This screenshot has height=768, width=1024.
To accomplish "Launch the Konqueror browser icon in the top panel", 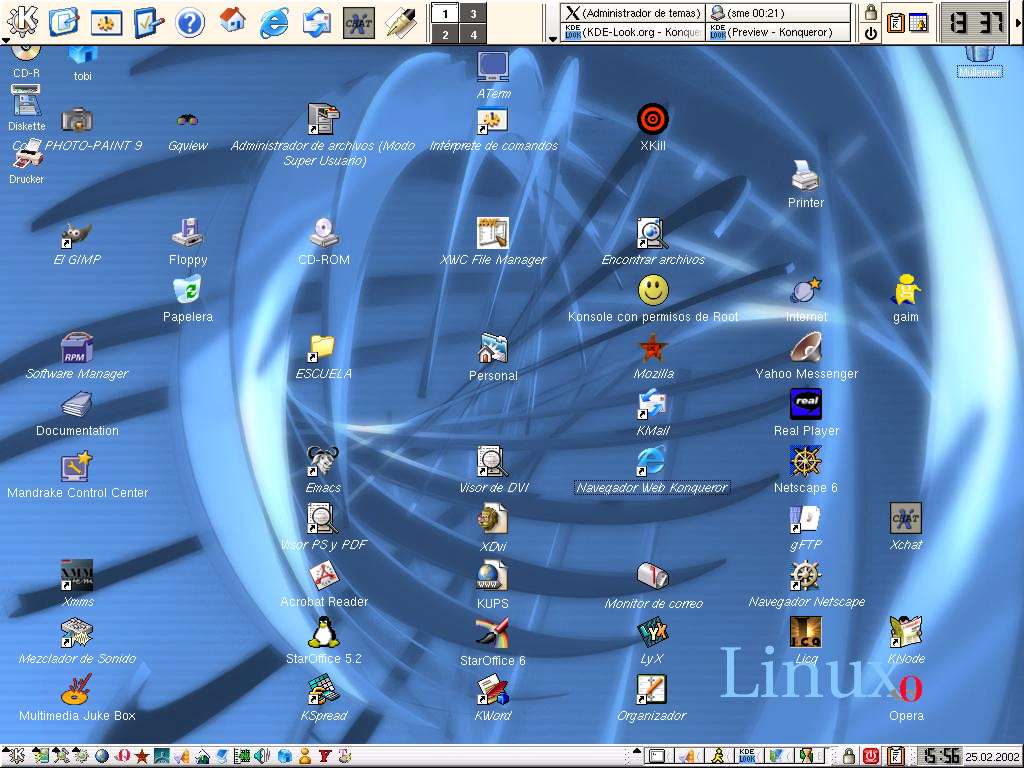I will 274,23.
